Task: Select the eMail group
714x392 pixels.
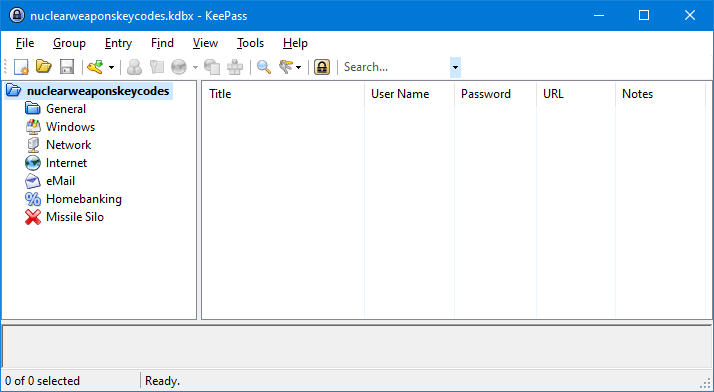Action: click(x=61, y=181)
